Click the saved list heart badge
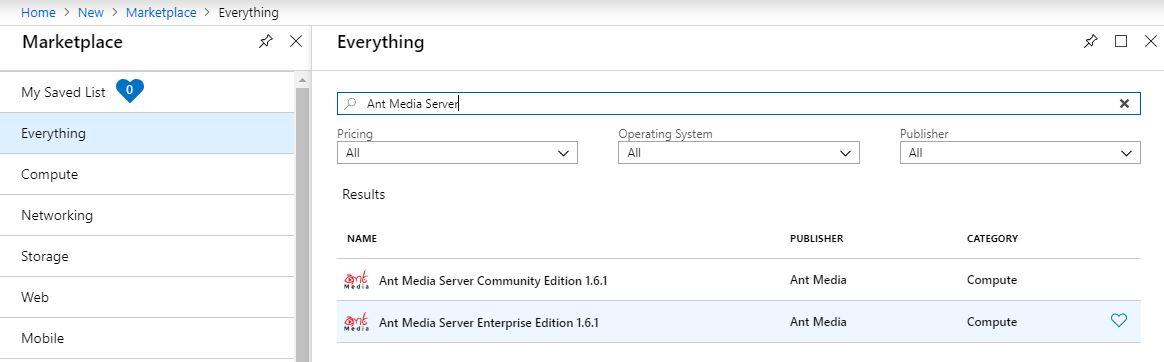 [130, 90]
